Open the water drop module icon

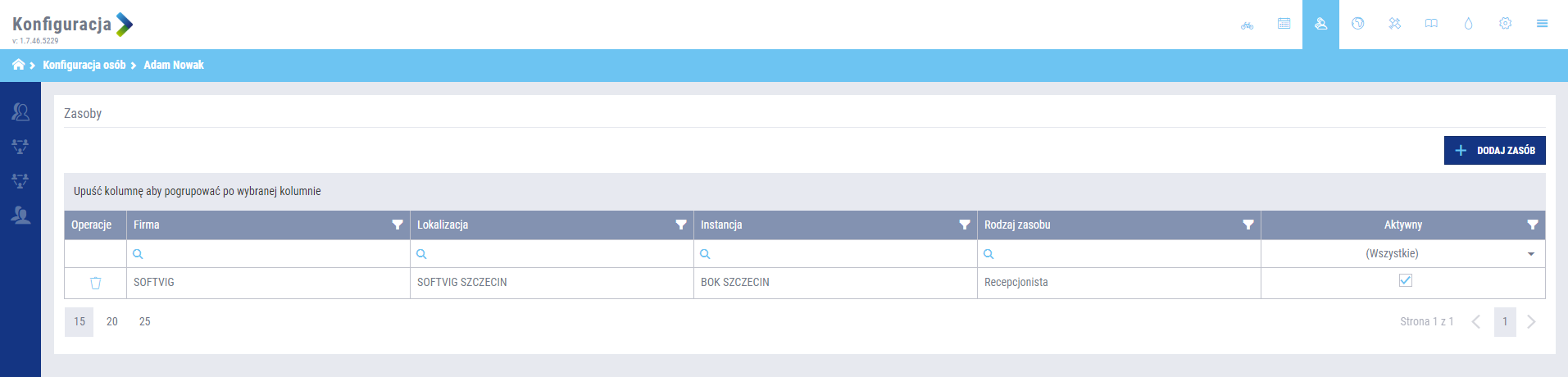1468,24
